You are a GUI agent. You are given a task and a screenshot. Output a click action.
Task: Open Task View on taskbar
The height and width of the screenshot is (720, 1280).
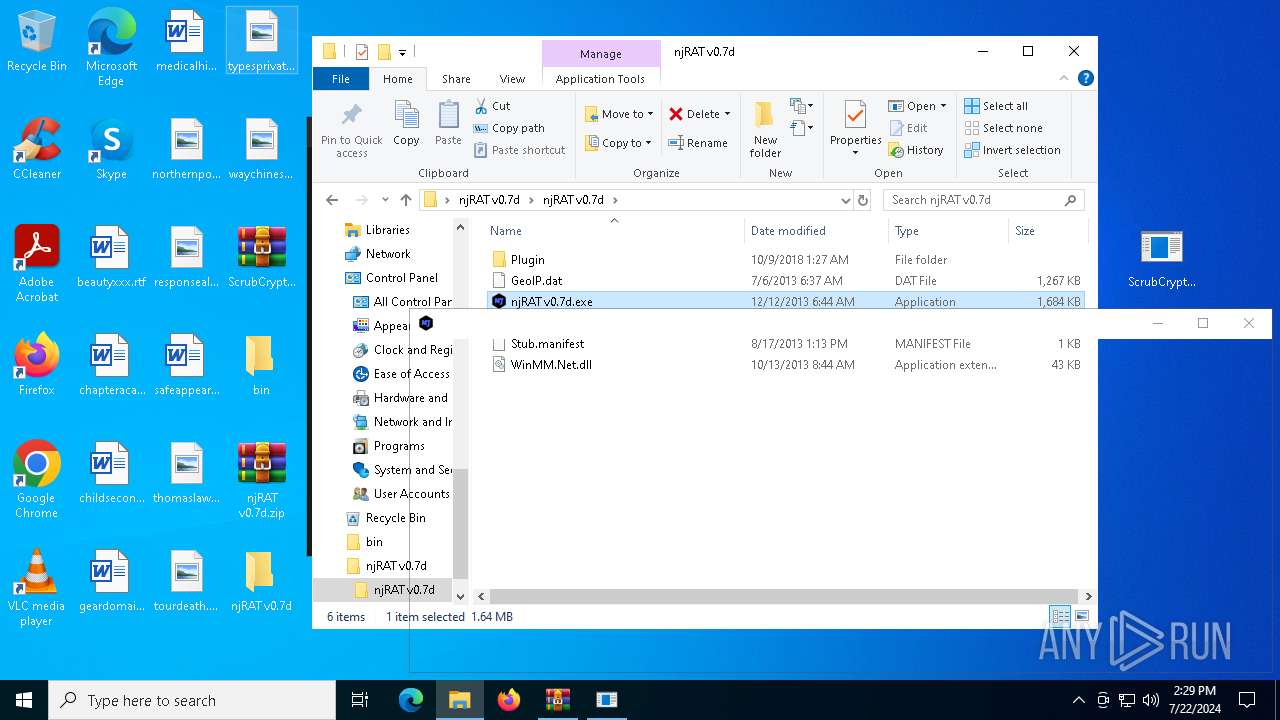point(360,700)
